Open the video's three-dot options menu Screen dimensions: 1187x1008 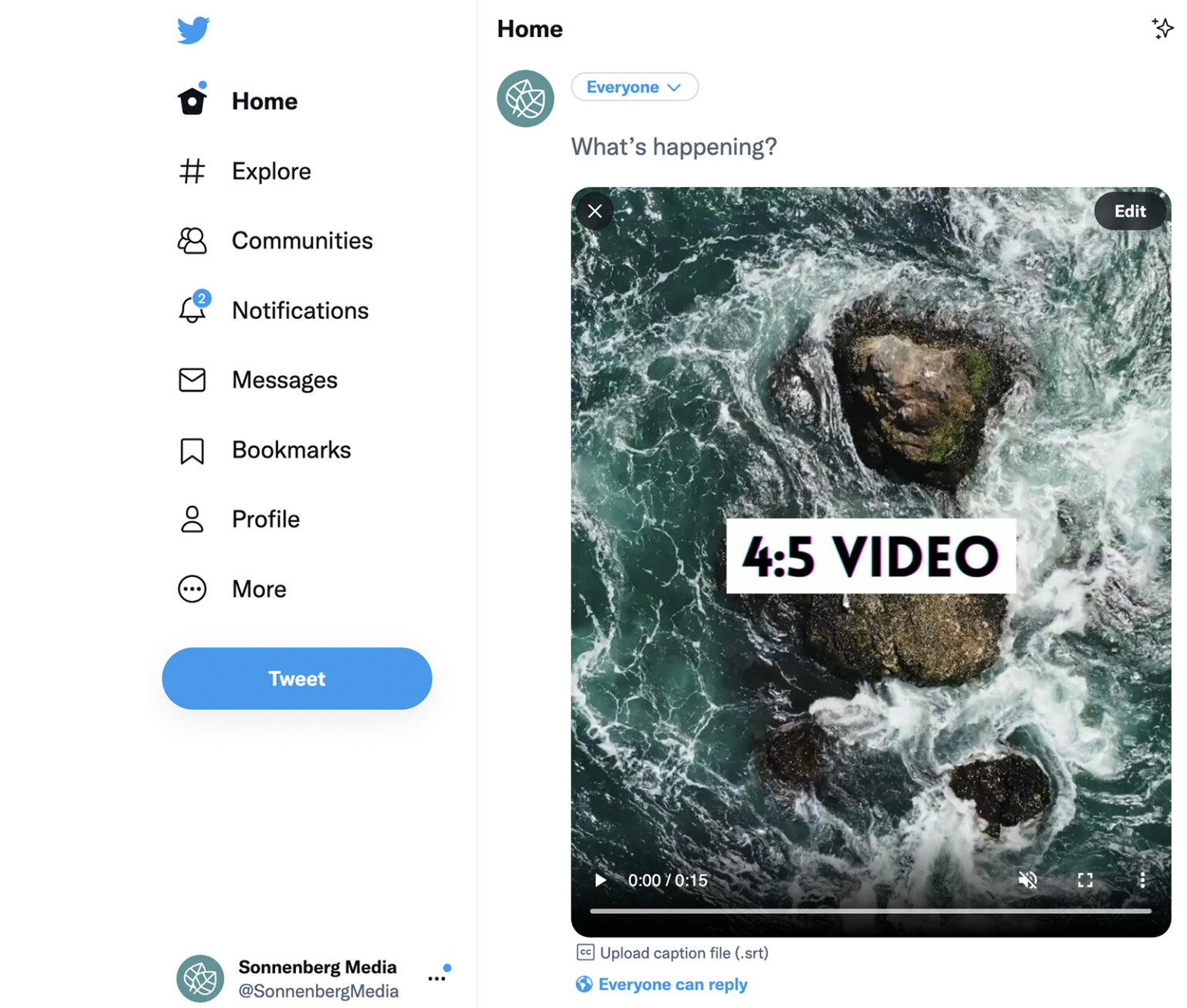(1143, 880)
